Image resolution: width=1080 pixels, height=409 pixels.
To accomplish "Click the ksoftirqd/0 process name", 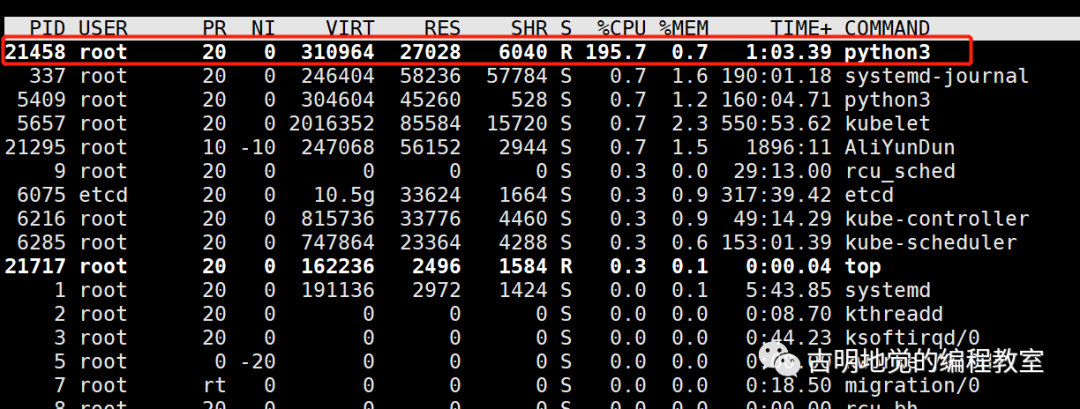I will pos(912,337).
